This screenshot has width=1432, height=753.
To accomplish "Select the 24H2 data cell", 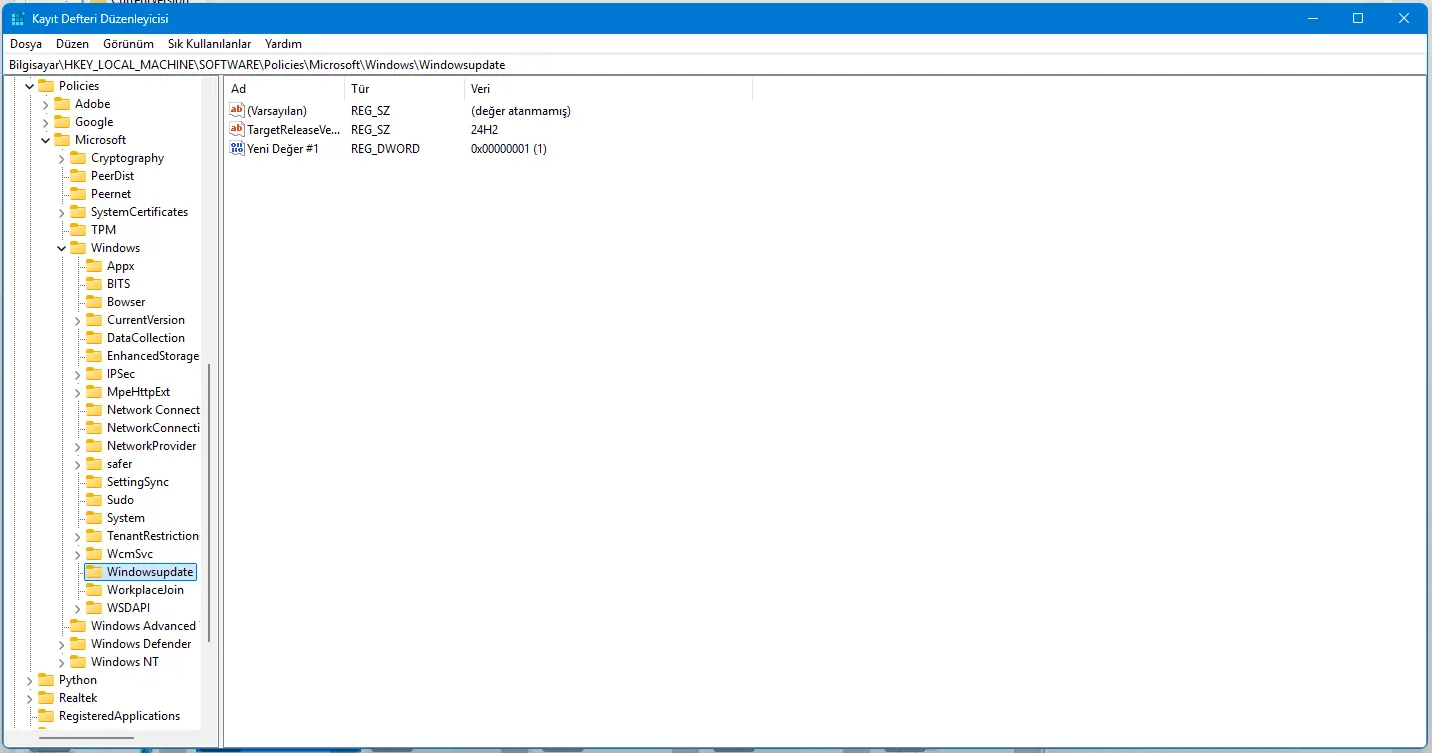I will pos(484,130).
